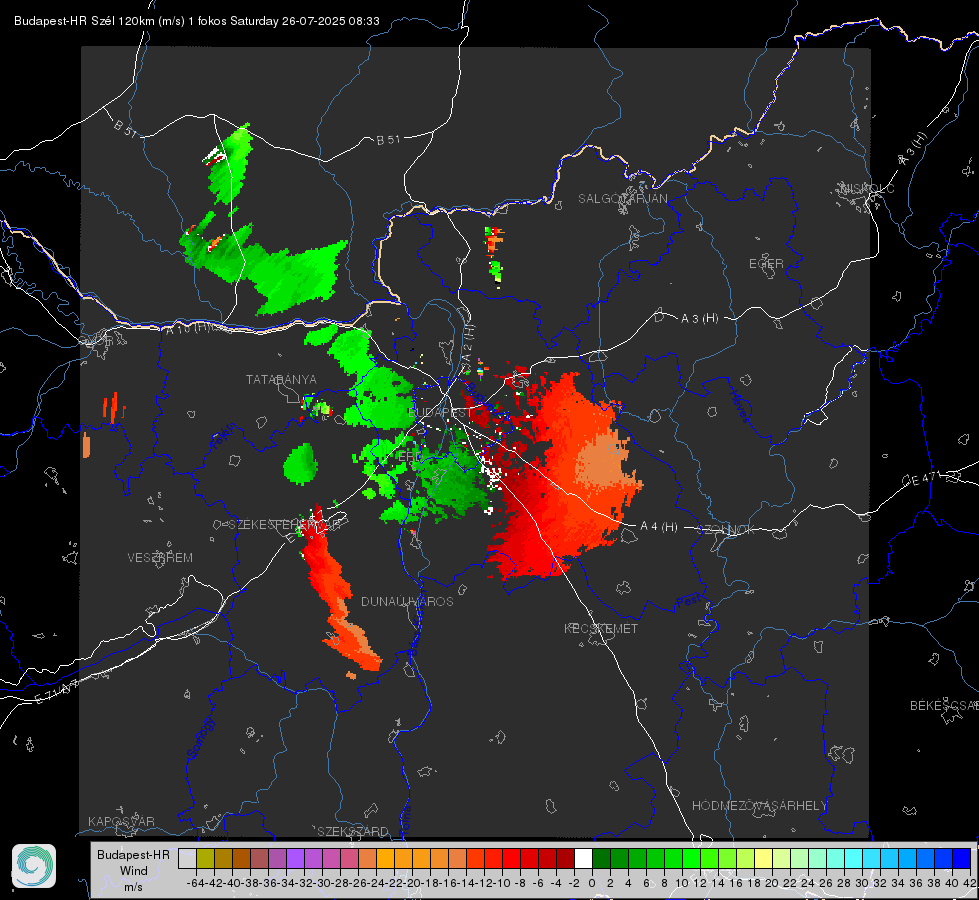
Task: Choose the darkest green swatch after 0
Action: (x=601, y=858)
